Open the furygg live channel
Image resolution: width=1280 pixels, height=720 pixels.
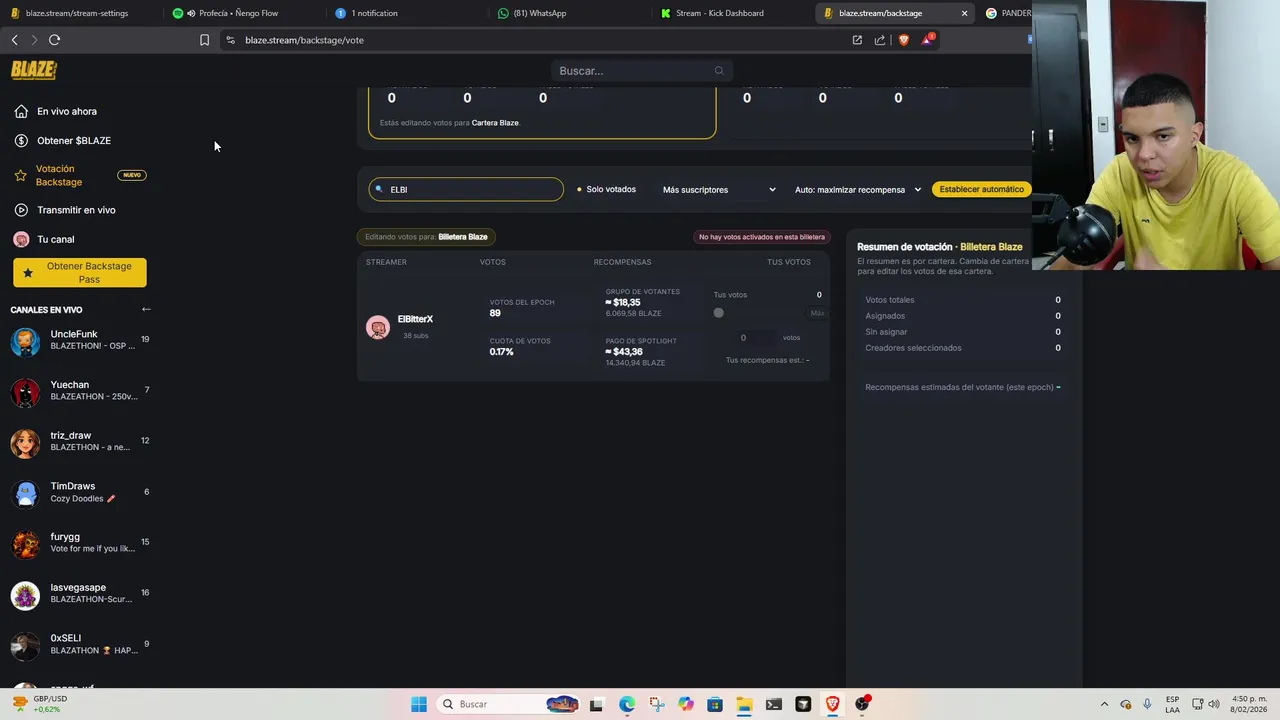pyautogui.click(x=80, y=543)
